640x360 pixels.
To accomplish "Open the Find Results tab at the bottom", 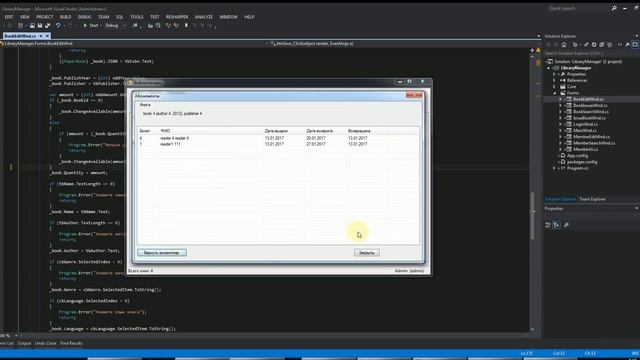I will [x=71, y=343].
